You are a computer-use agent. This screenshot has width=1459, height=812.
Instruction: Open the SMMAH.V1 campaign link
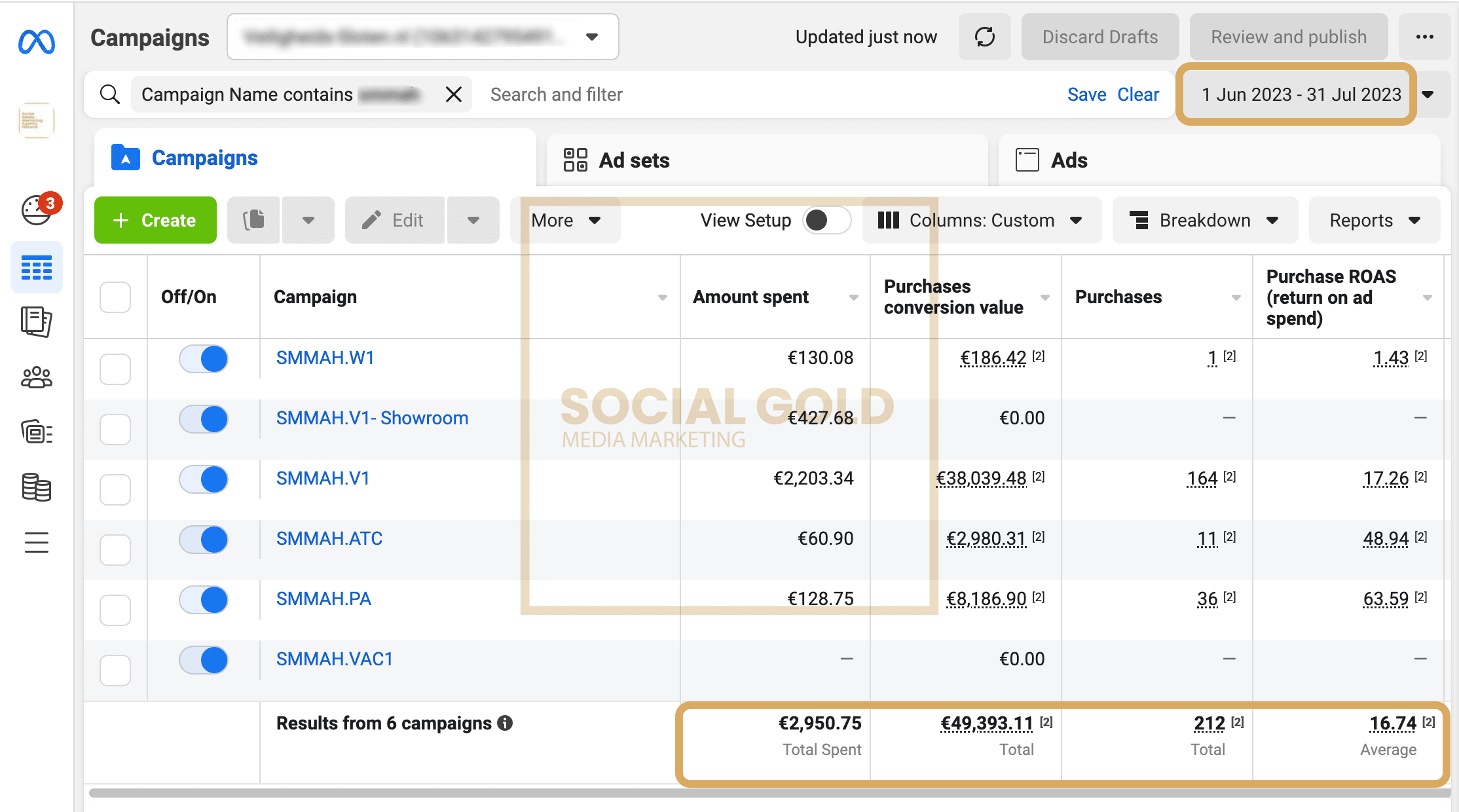coord(323,478)
